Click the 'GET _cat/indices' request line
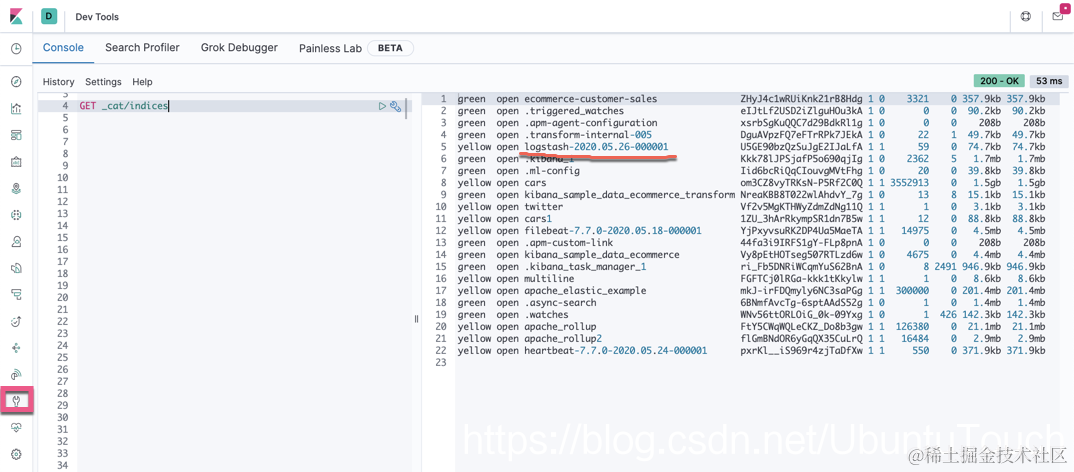The height and width of the screenshot is (472, 1074). click(x=124, y=106)
